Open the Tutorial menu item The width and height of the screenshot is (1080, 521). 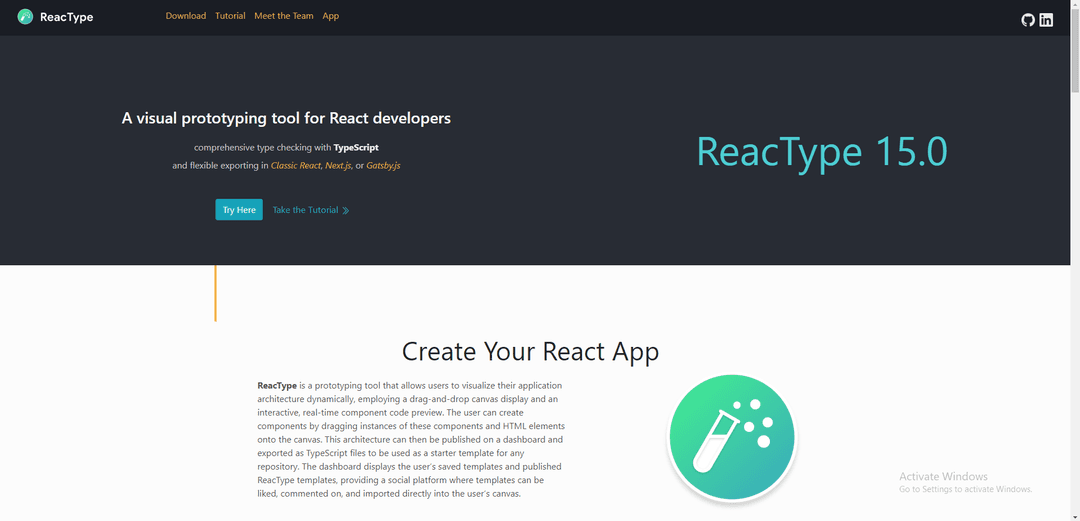[x=230, y=16]
